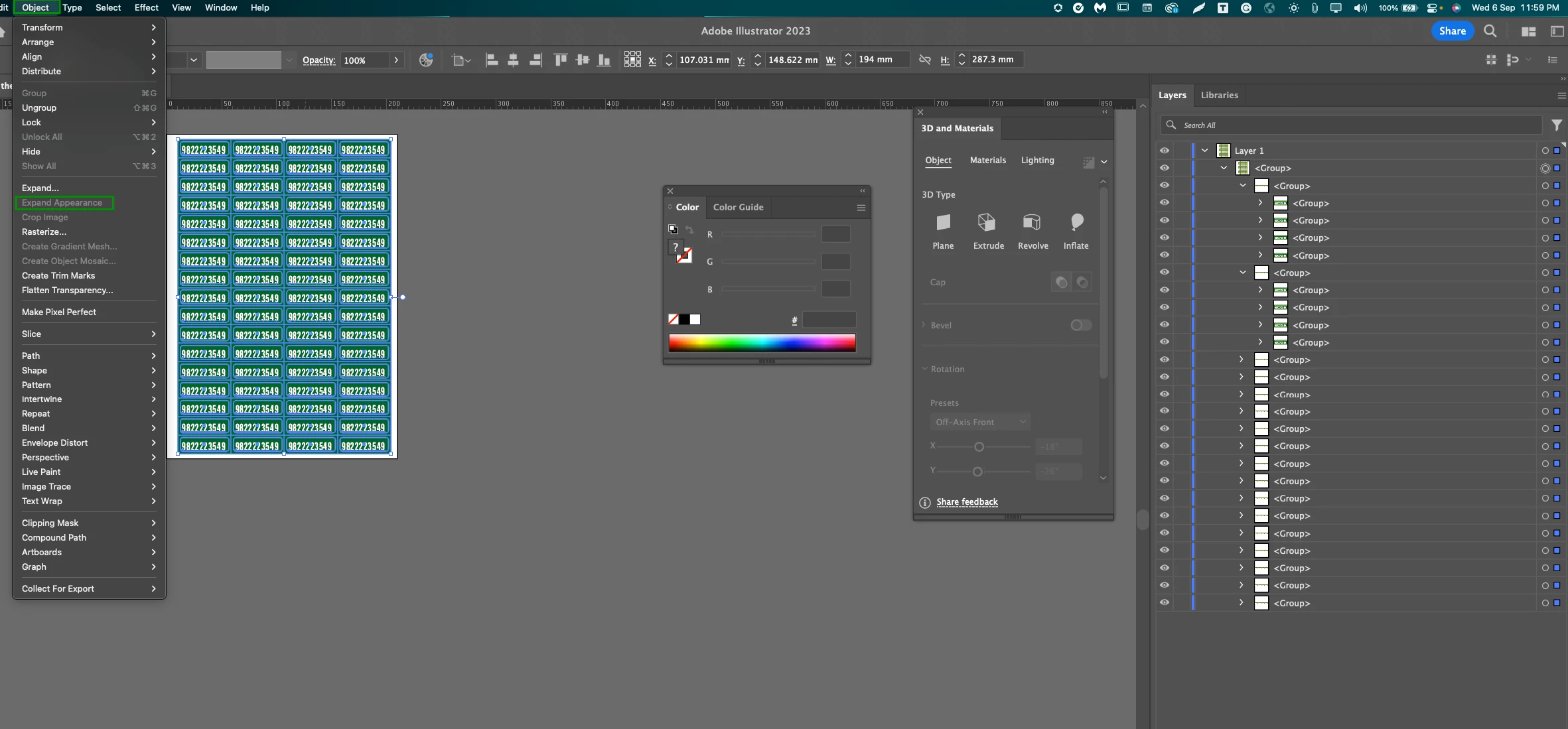Open the Share feedback link

pos(967,502)
